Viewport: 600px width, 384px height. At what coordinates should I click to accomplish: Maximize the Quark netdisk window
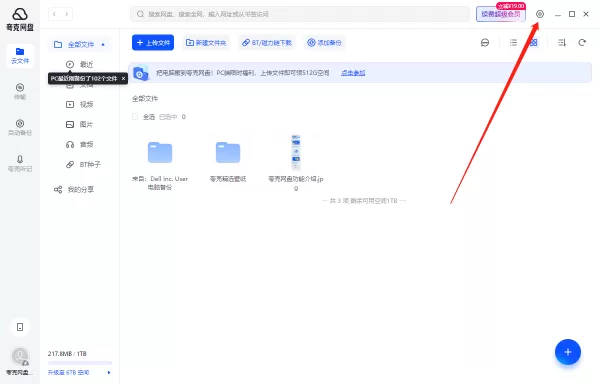pos(572,14)
